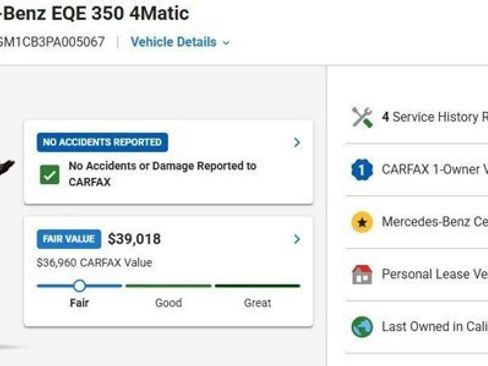Open the Mercedes-Benz Certified row

pos(417,222)
